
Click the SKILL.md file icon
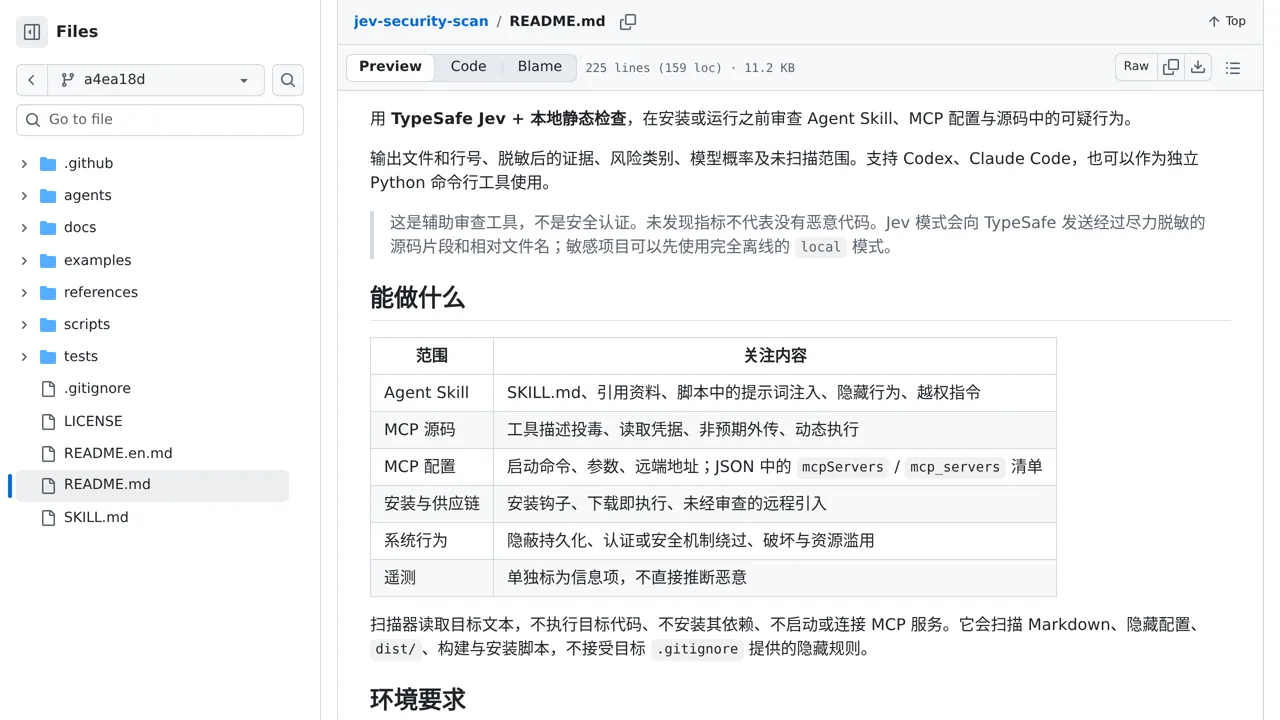tap(48, 517)
